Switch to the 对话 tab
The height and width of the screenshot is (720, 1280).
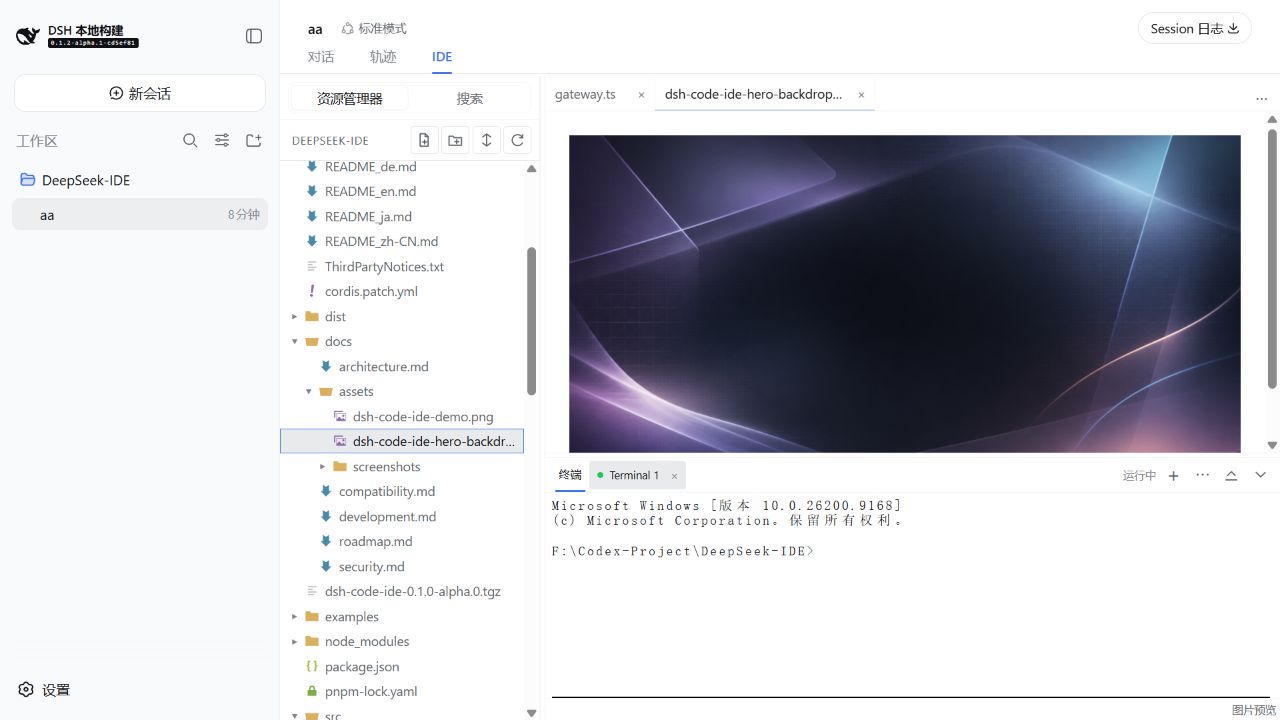[x=321, y=57]
